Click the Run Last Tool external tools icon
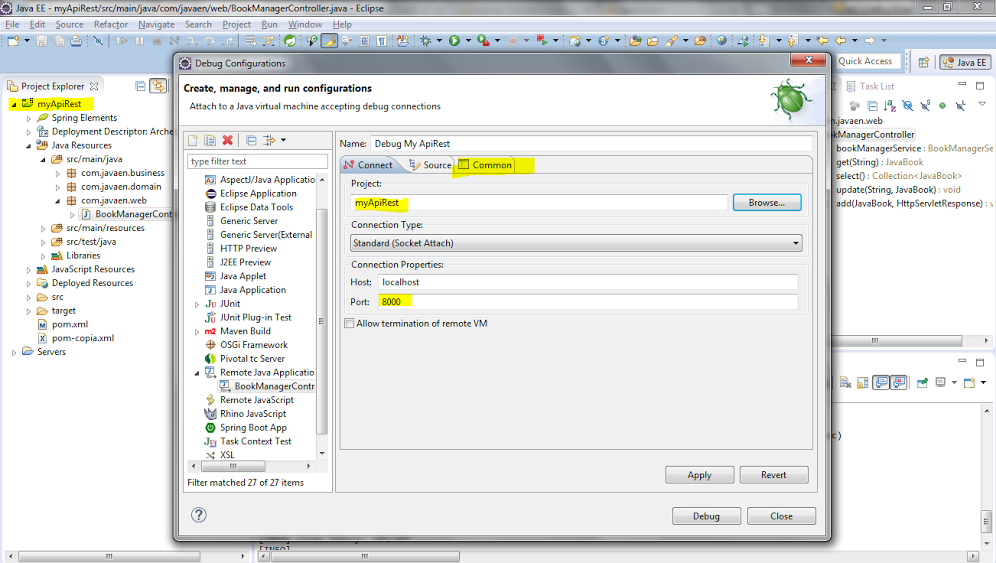This screenshot has width=996, height=563. [x=483, y=41]
